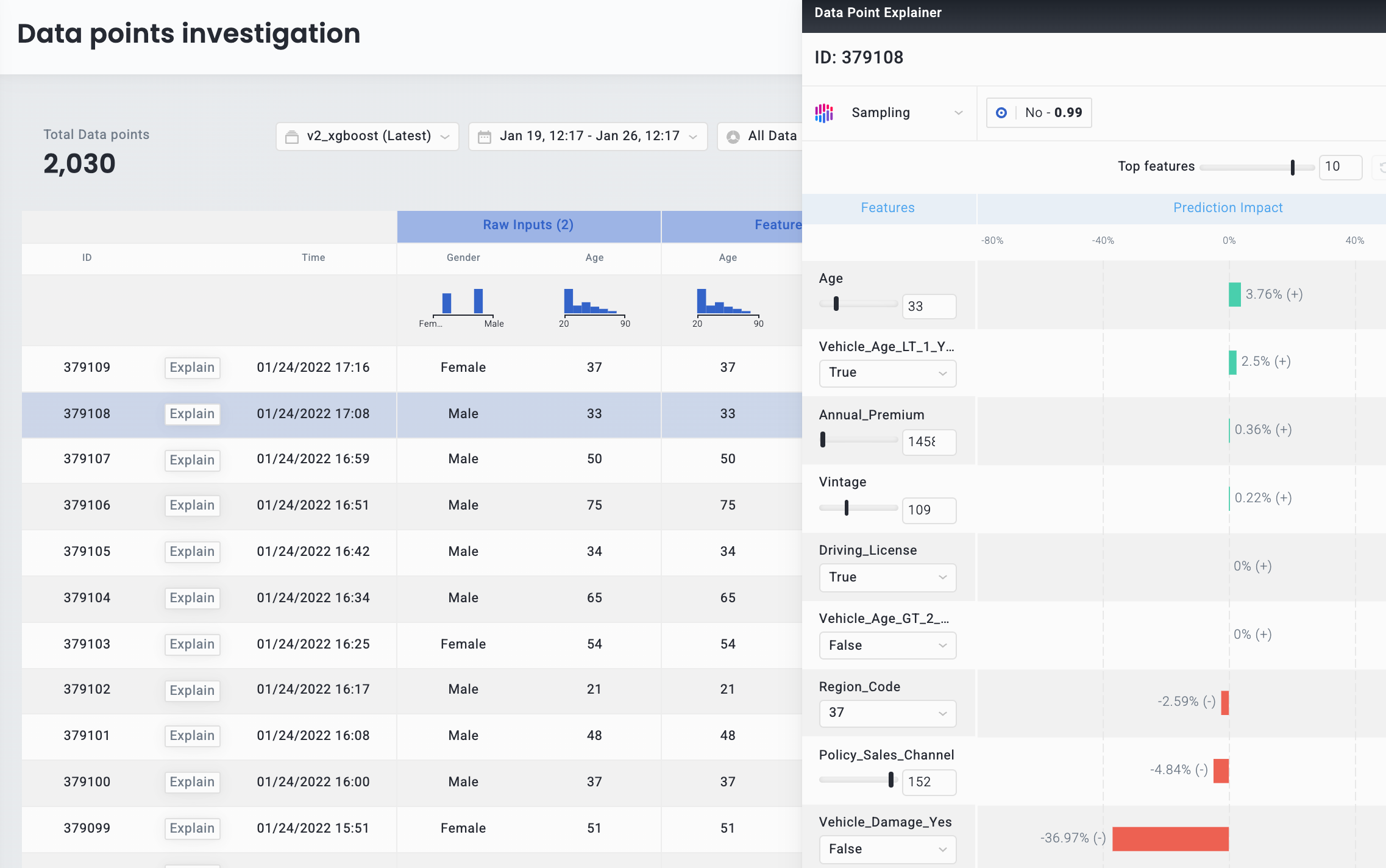Click the Prediction Impact header
The image size is (1386, 868).
tap(1228, 208)
